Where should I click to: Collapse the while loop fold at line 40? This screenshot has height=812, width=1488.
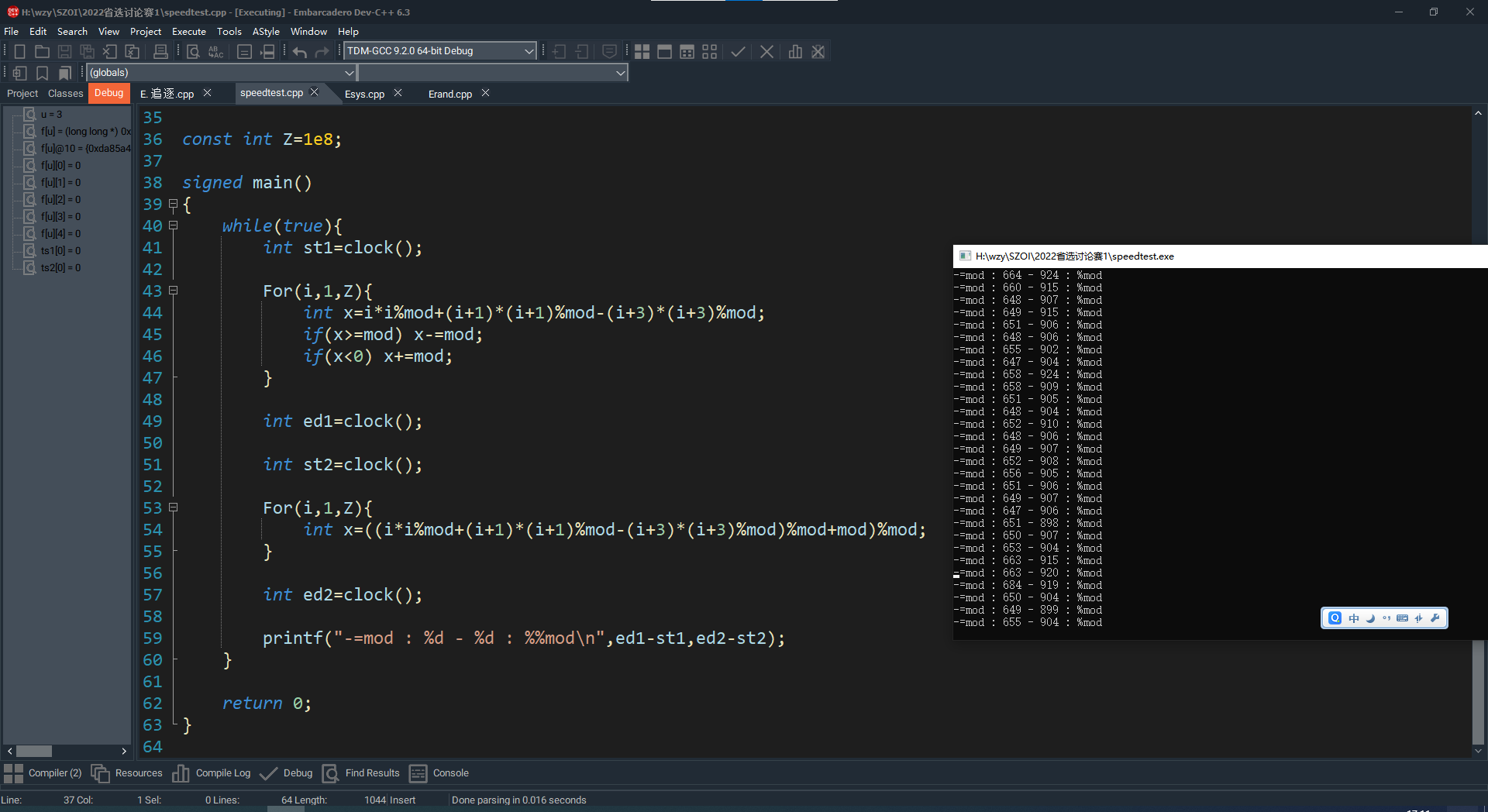pos(174,225)
